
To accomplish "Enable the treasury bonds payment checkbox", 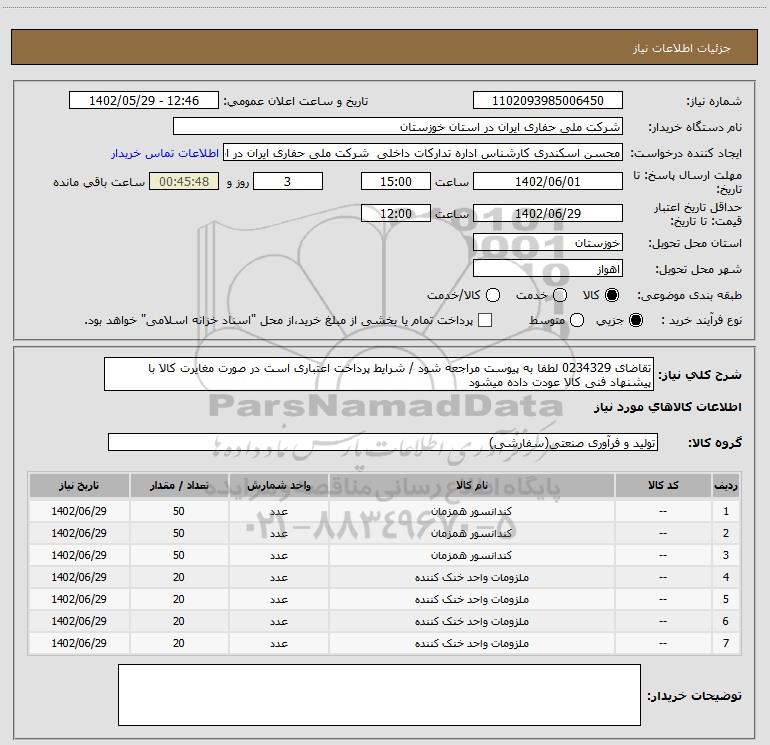I will 485,321.
